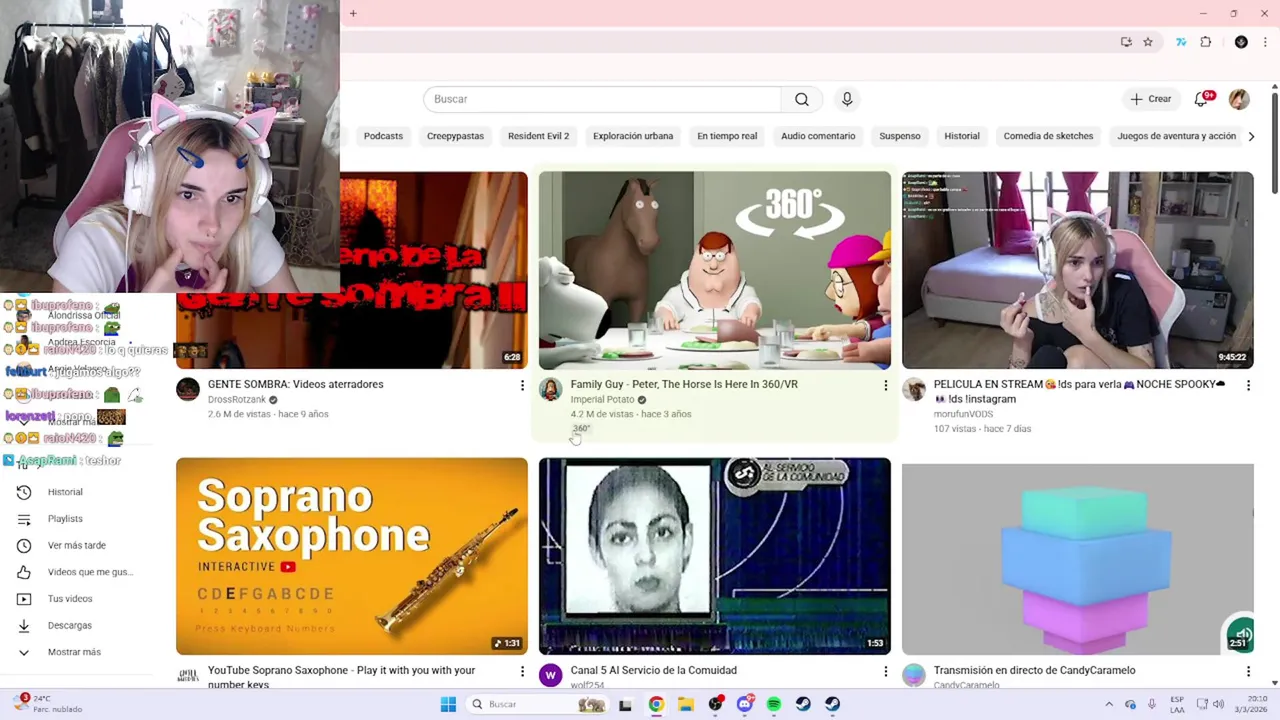Open Chrome's three-dot menu
The width and height of the screenshot is (1280, 720).
click(x=1265, y=42)
